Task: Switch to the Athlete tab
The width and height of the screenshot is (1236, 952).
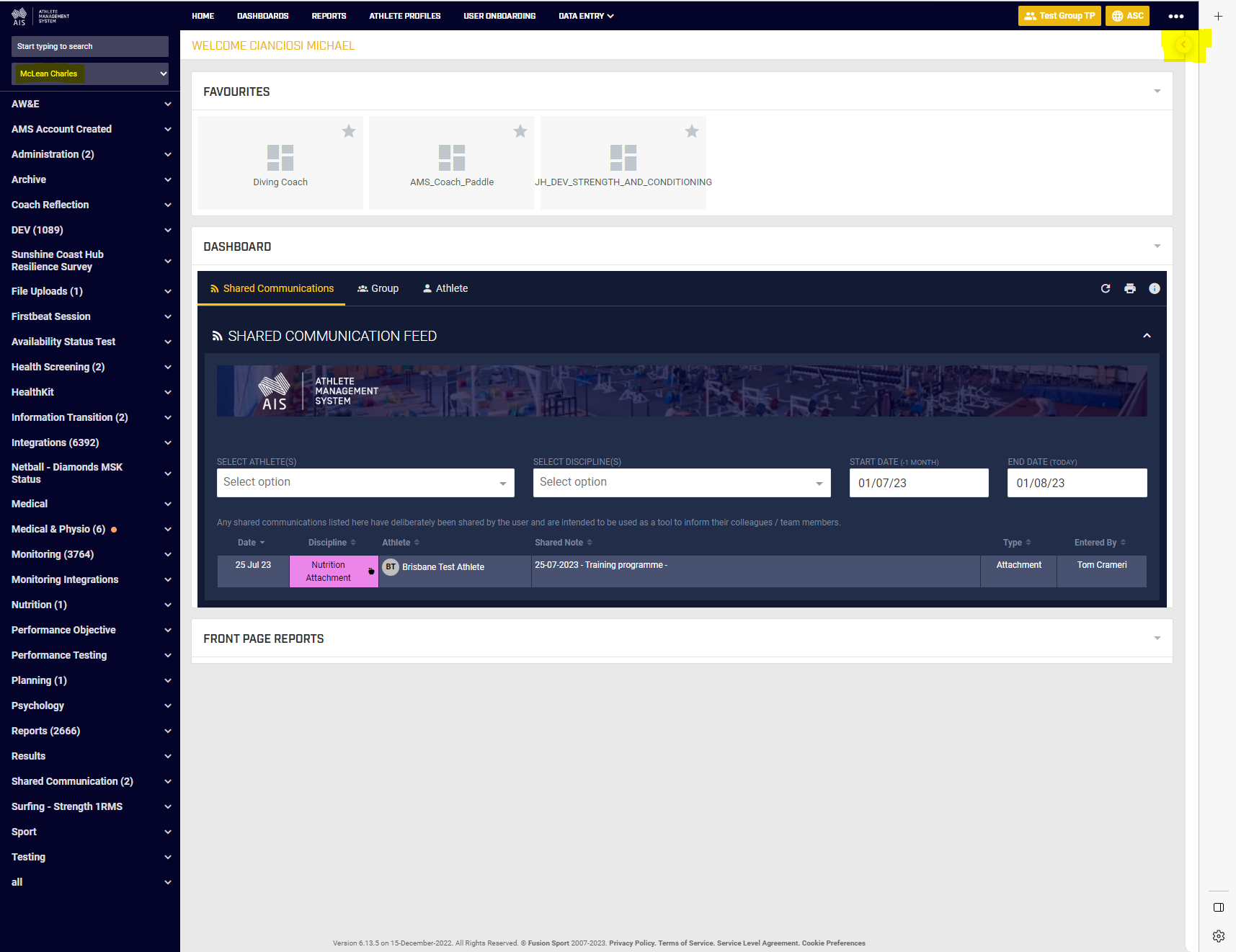Action: tap(445, 288)
